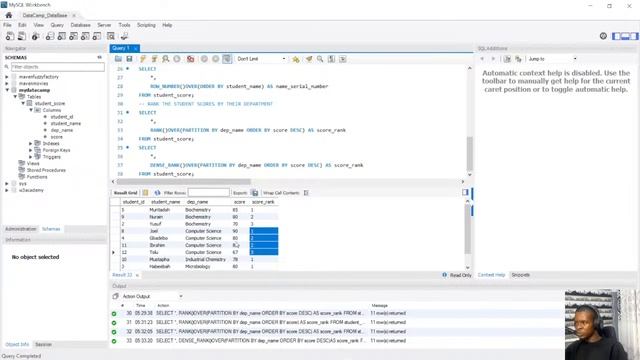Expand the Indexes node
The height and width of the screenshot is (360, 640).
click(31, 144)
